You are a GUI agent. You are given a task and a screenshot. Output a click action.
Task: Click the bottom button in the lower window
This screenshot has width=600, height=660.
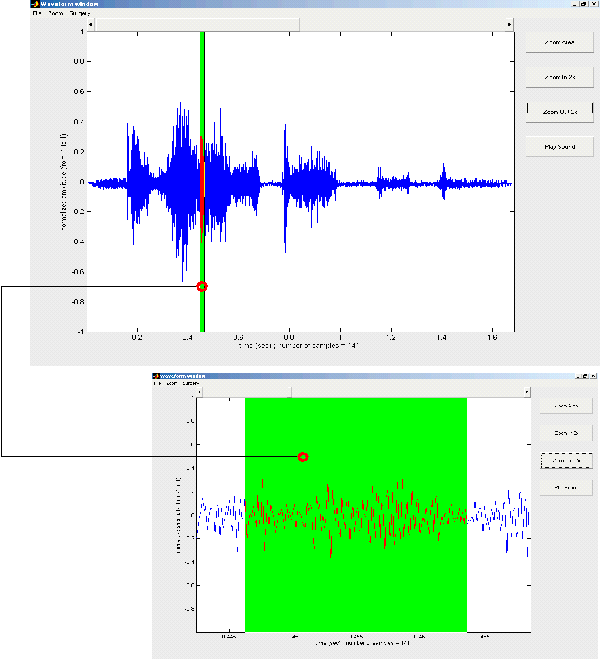(x=565, y=488)
